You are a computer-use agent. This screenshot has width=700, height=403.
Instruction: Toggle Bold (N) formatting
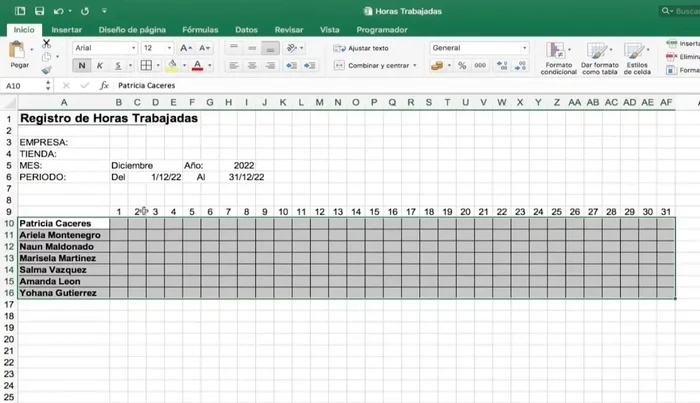pos(82,66)
